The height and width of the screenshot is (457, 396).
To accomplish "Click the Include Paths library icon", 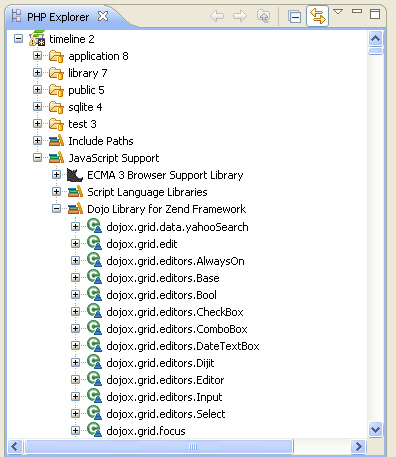I will point(56,141).
